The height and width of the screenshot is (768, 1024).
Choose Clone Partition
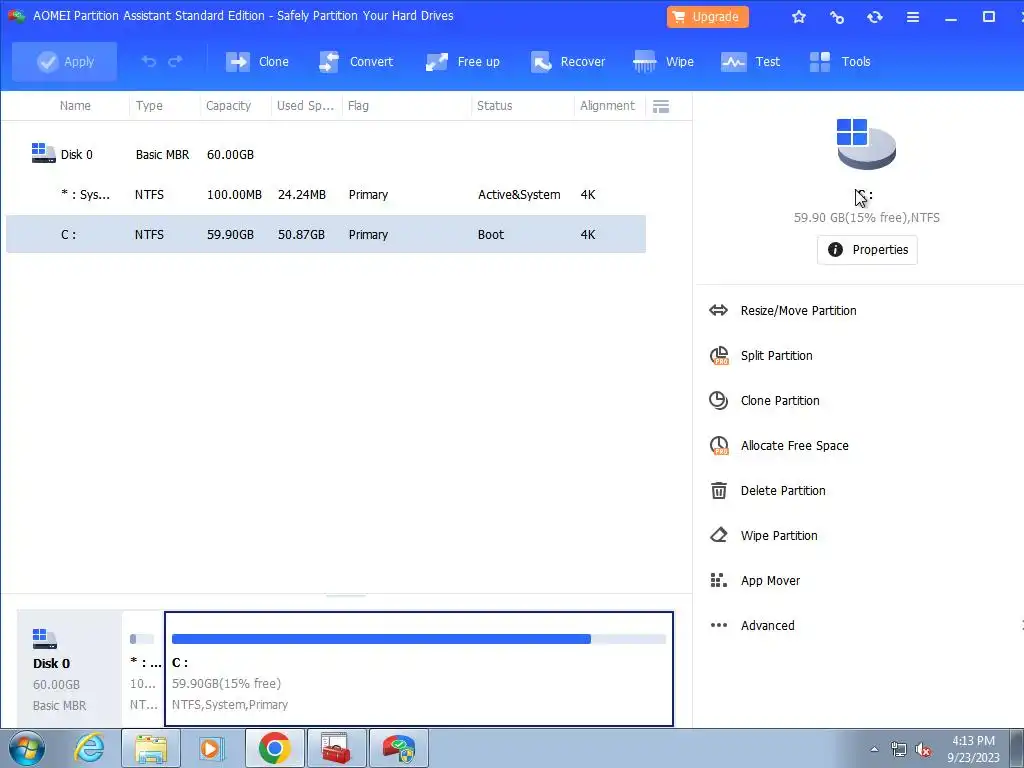pyautogui.click(x=780, y=400)
